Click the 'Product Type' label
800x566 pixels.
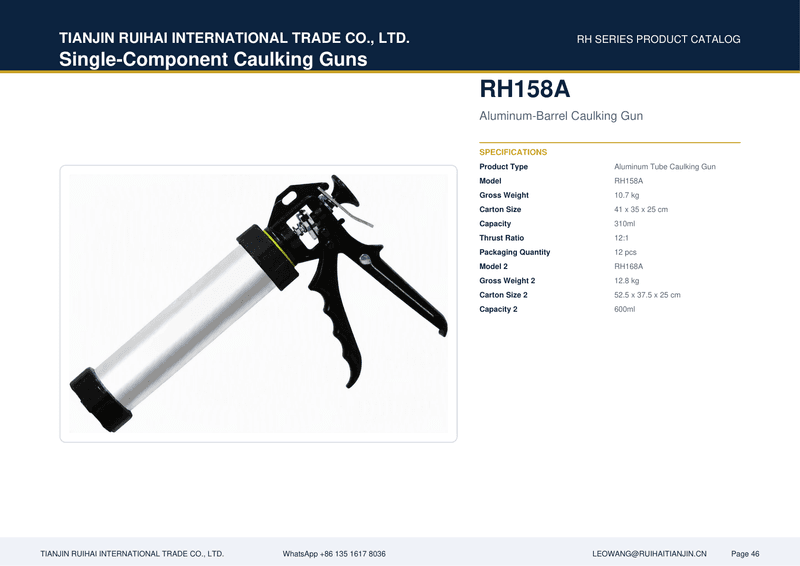(503, 166)
